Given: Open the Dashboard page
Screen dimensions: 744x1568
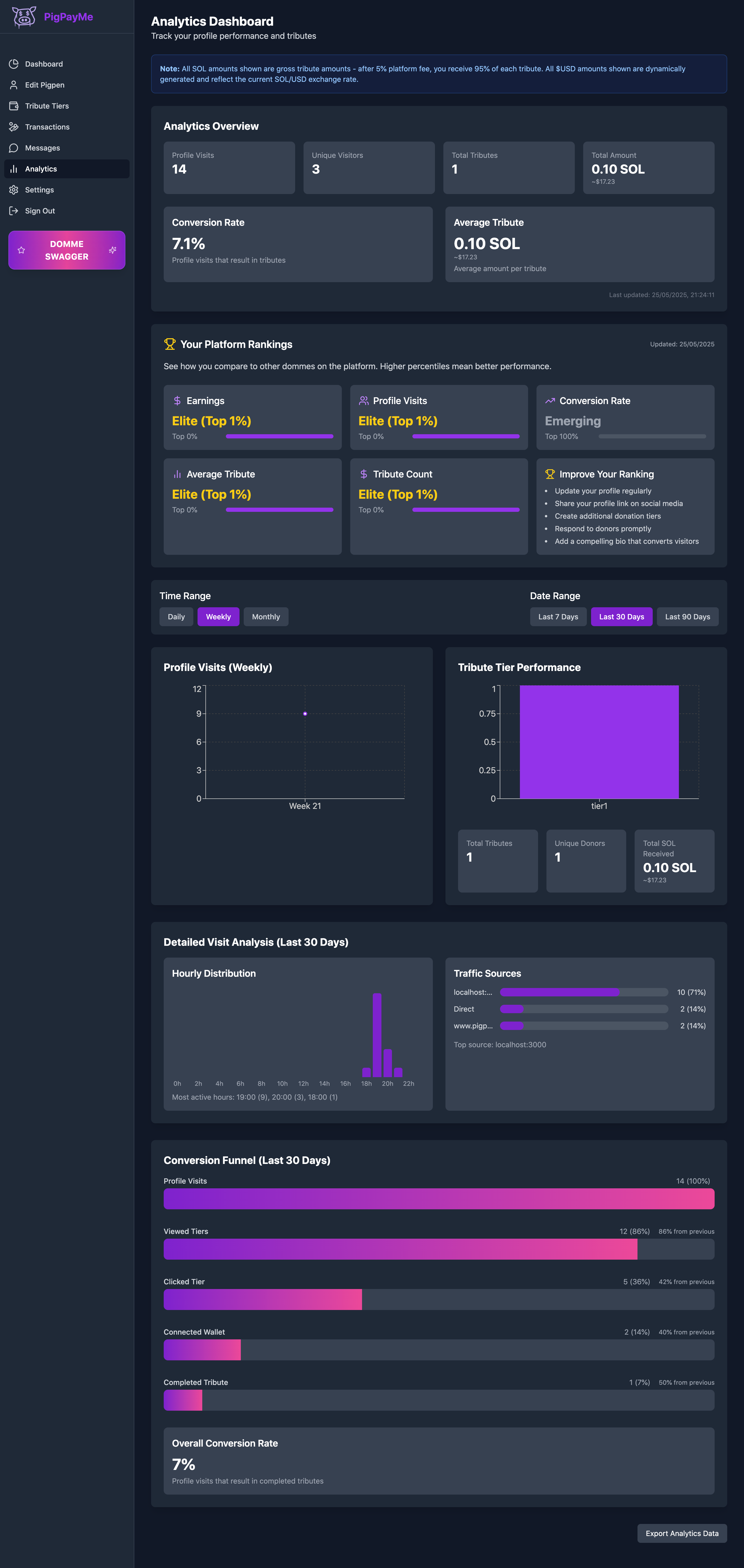Looking at the screenshot, I should 67,64.
